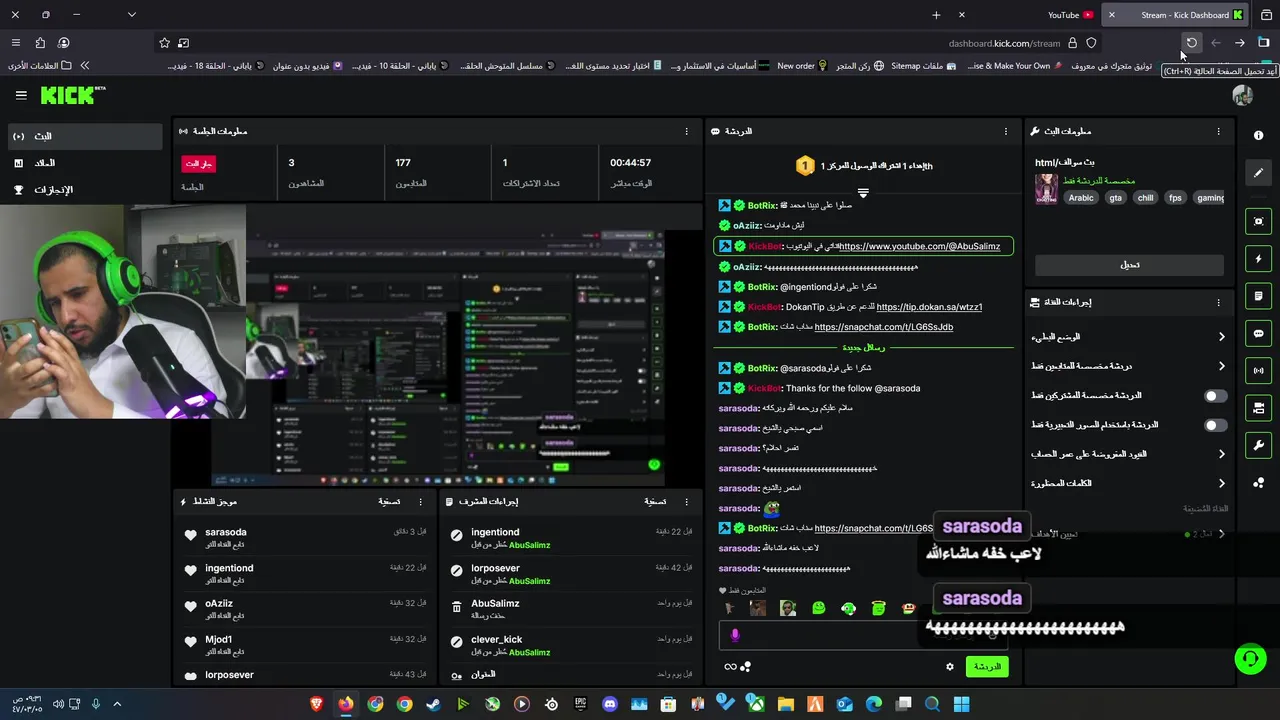Open the first snapchat.com link in chat
Image resolution: width=1280 pixels, height=720 pixels.
pos(883,327)
